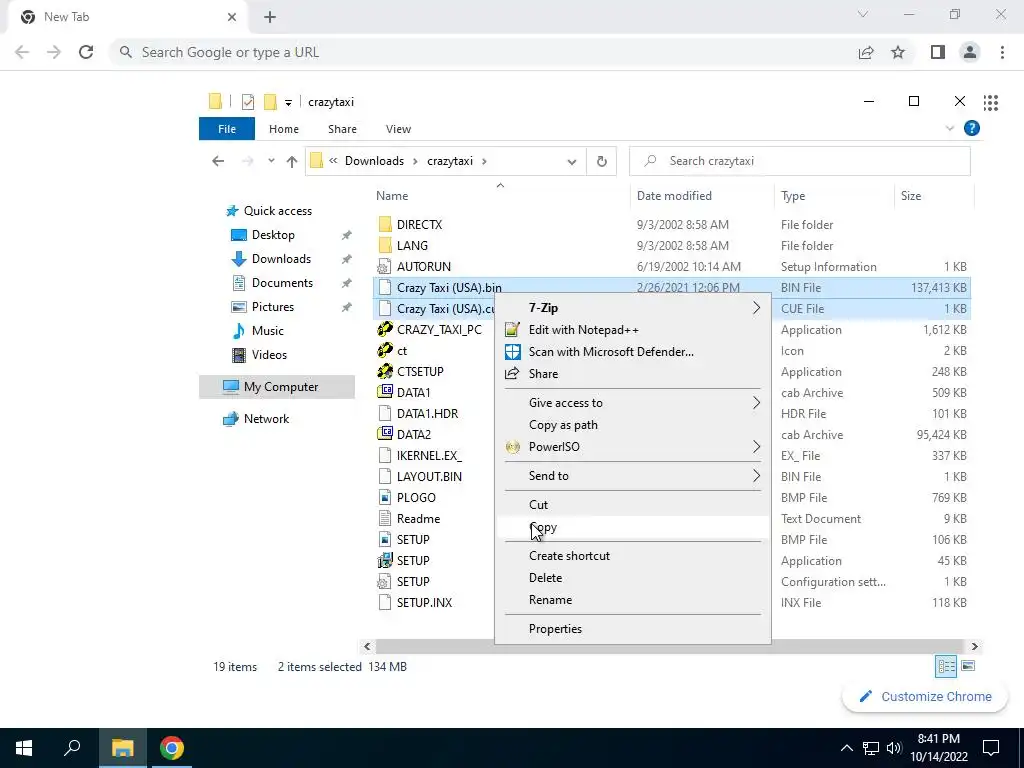1024x768 pixels.
Task: Expand the Give access to submenu
Action: pos(633,403)
